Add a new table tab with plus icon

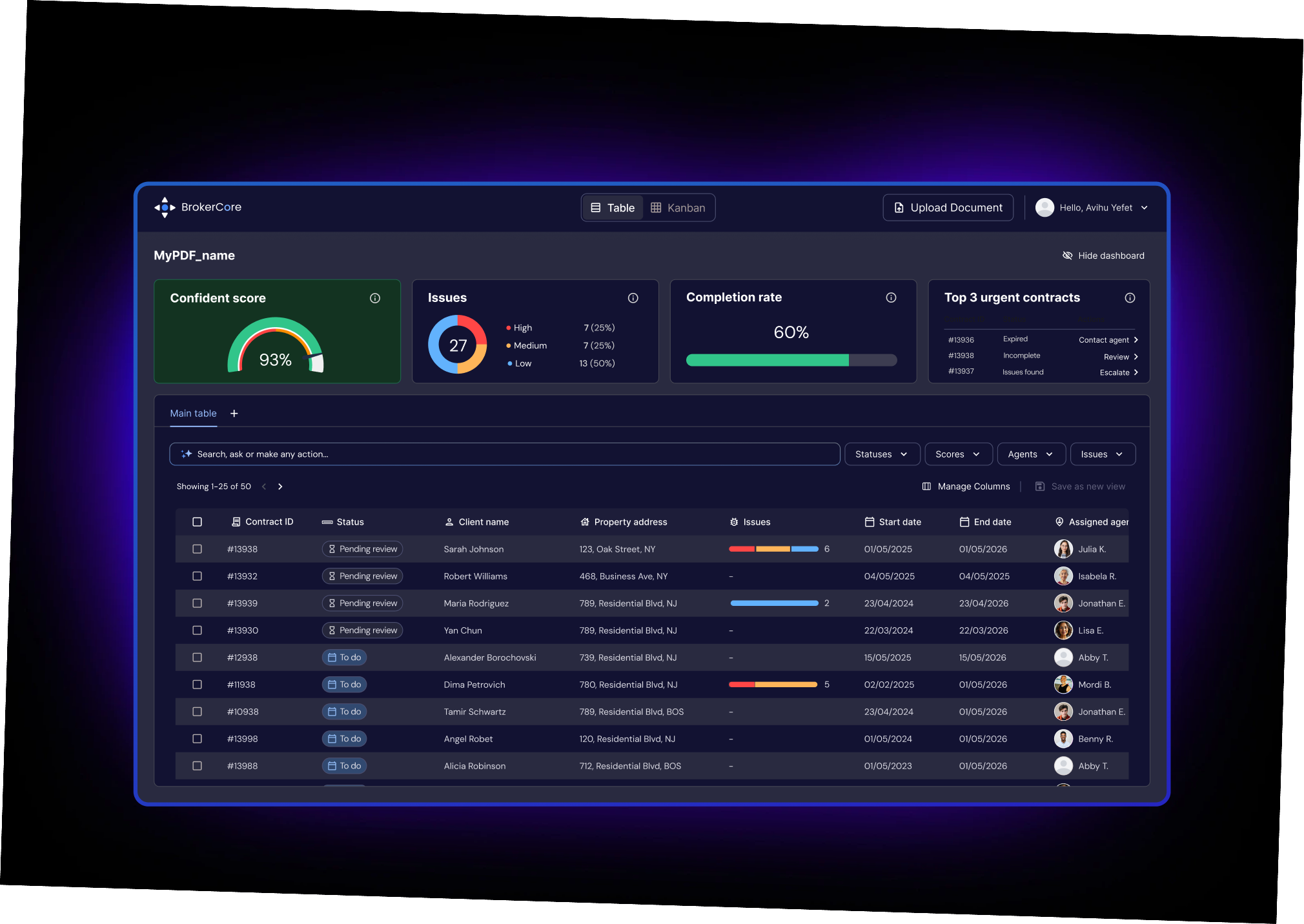234,414
